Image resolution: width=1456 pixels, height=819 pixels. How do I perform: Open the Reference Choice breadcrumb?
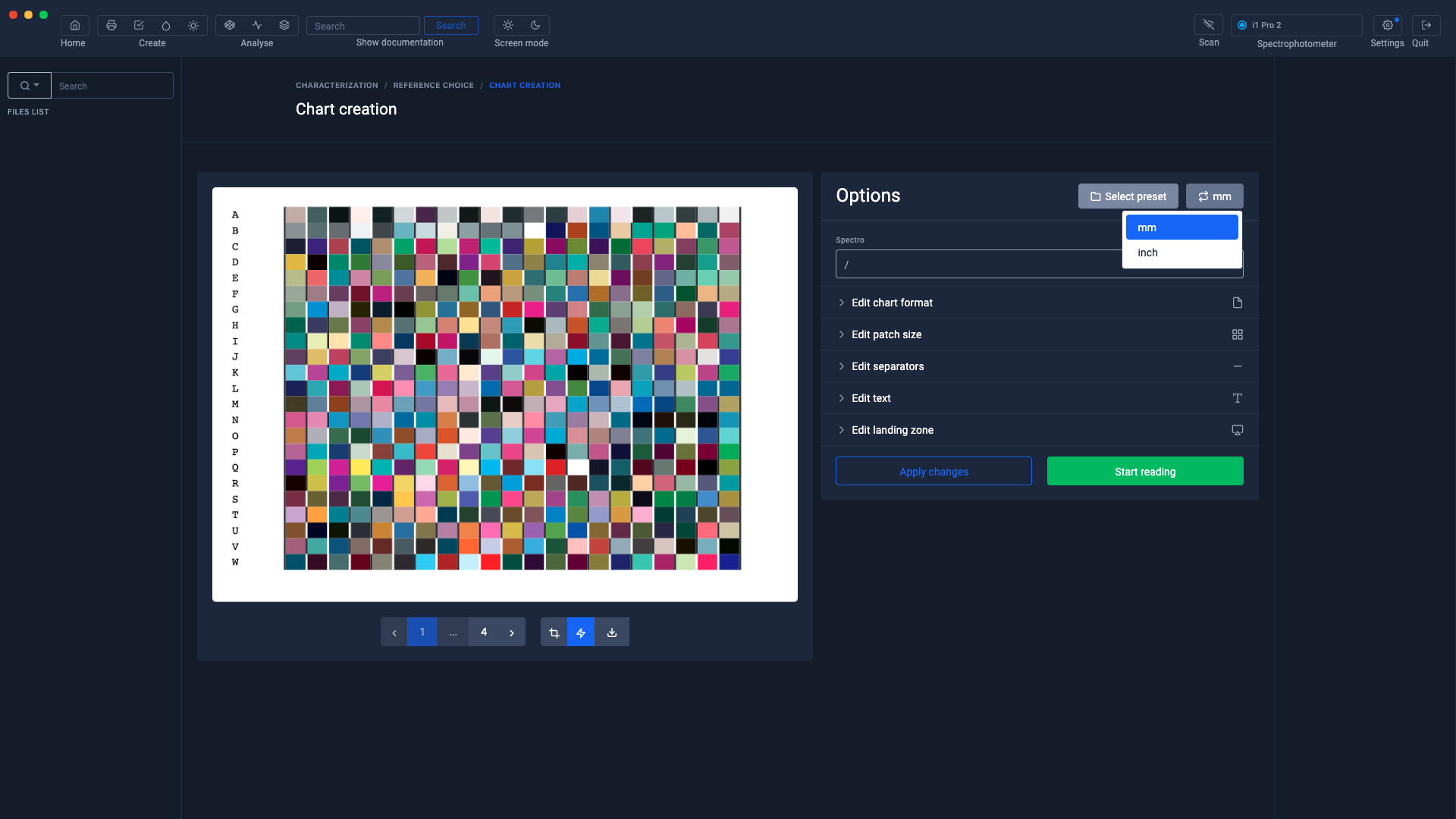(434, 86)
